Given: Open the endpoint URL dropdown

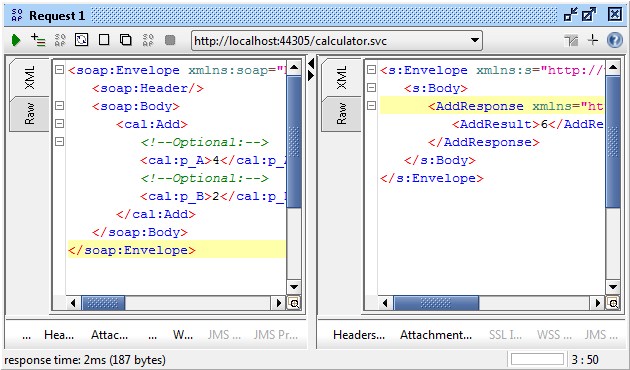Looking at the screenshot, I should pos(475,41).
